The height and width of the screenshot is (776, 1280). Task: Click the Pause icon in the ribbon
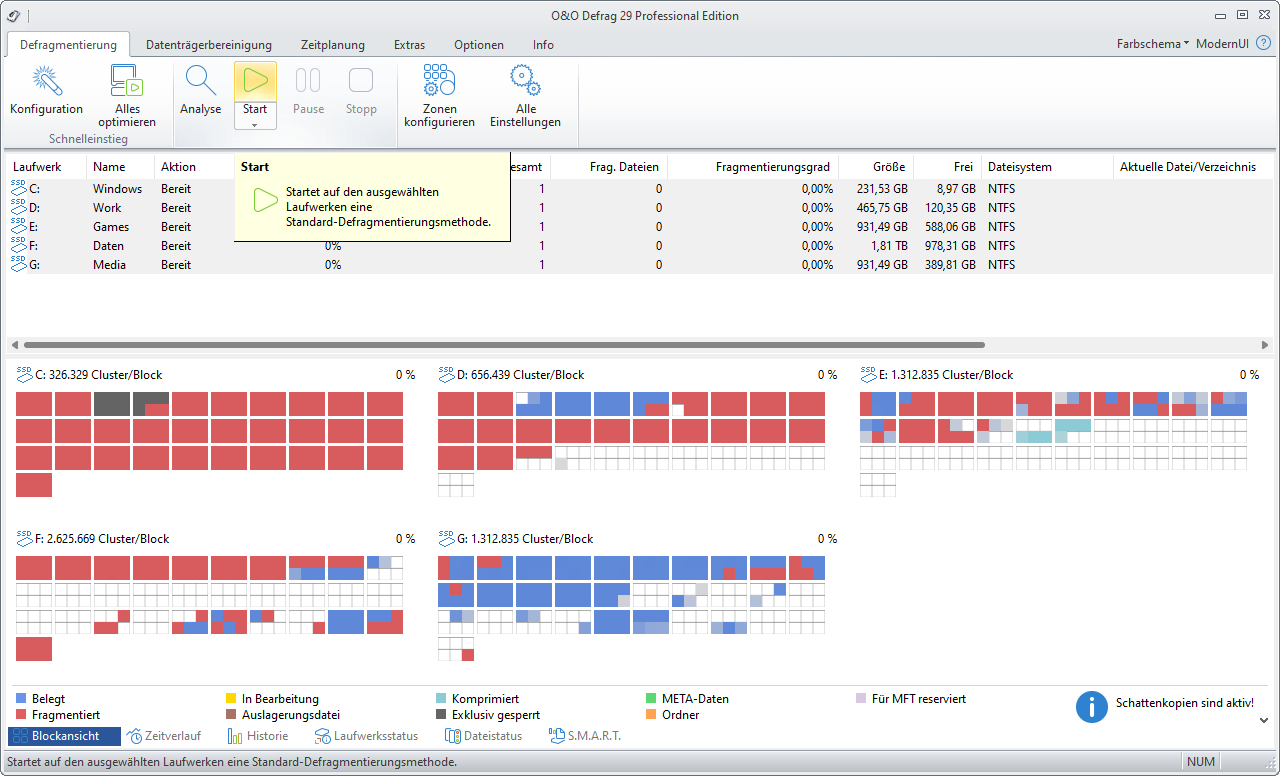pyautogui.click(x=308, y=81)
